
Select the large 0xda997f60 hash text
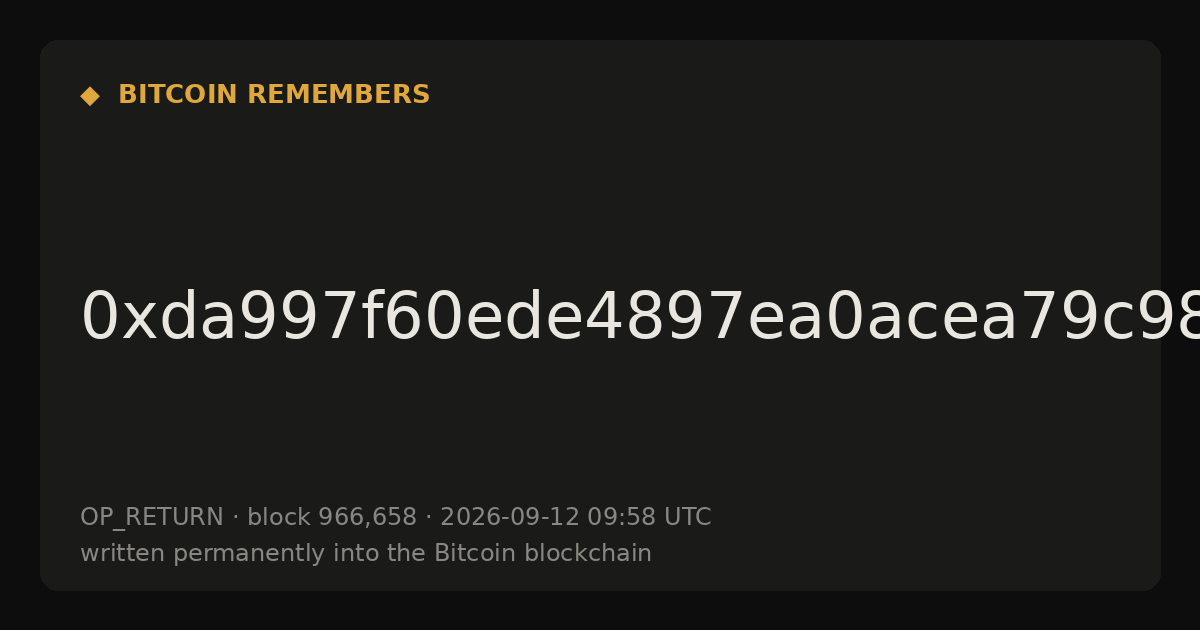pos(640,318)
